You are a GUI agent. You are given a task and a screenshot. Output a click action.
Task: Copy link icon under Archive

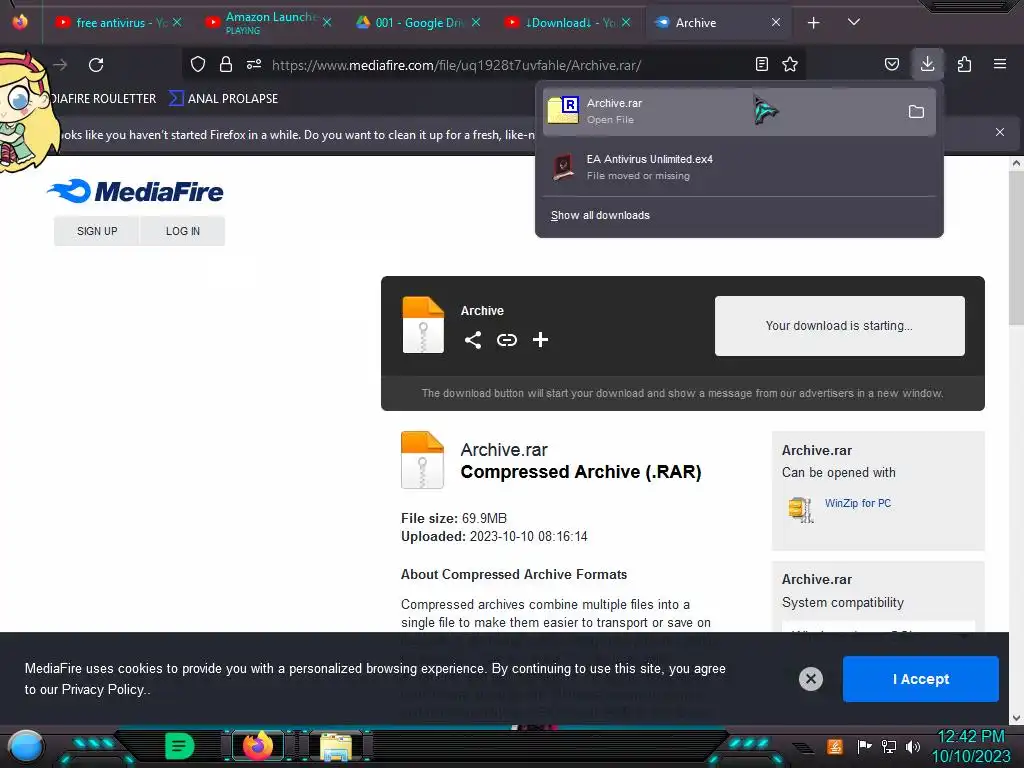tap(507, 340)
